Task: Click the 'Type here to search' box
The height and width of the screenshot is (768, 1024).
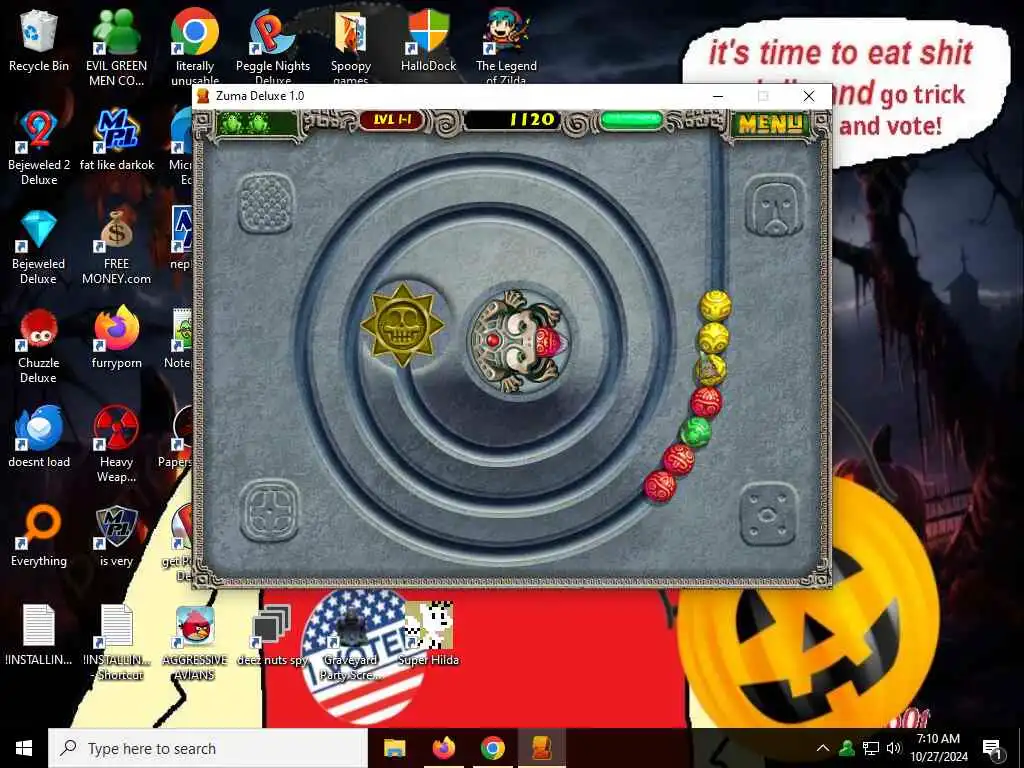Action: (x=208, y=748)
